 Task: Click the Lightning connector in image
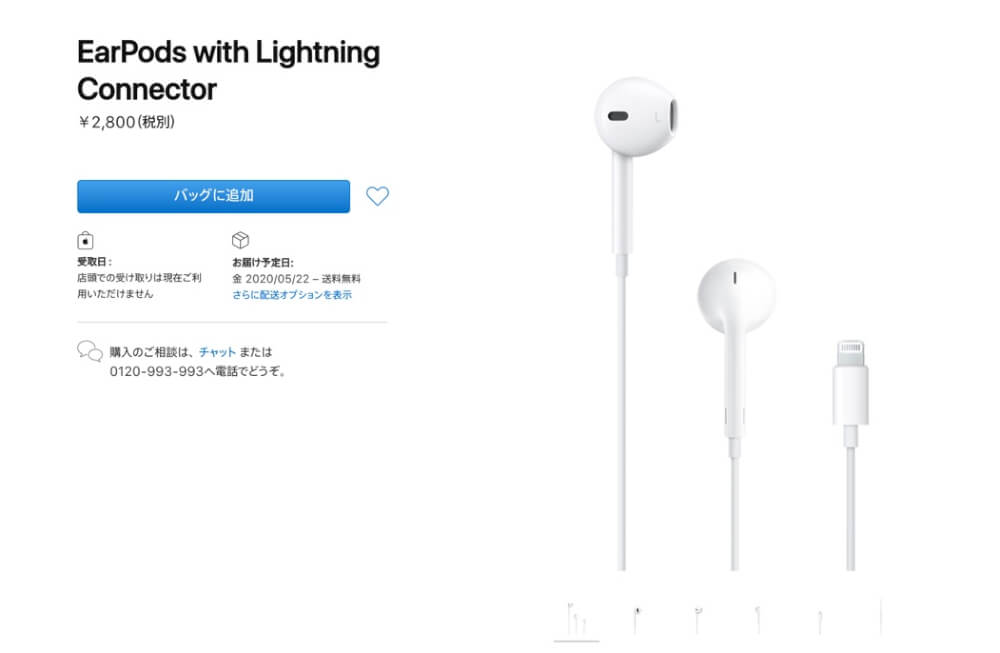(851, 383)
